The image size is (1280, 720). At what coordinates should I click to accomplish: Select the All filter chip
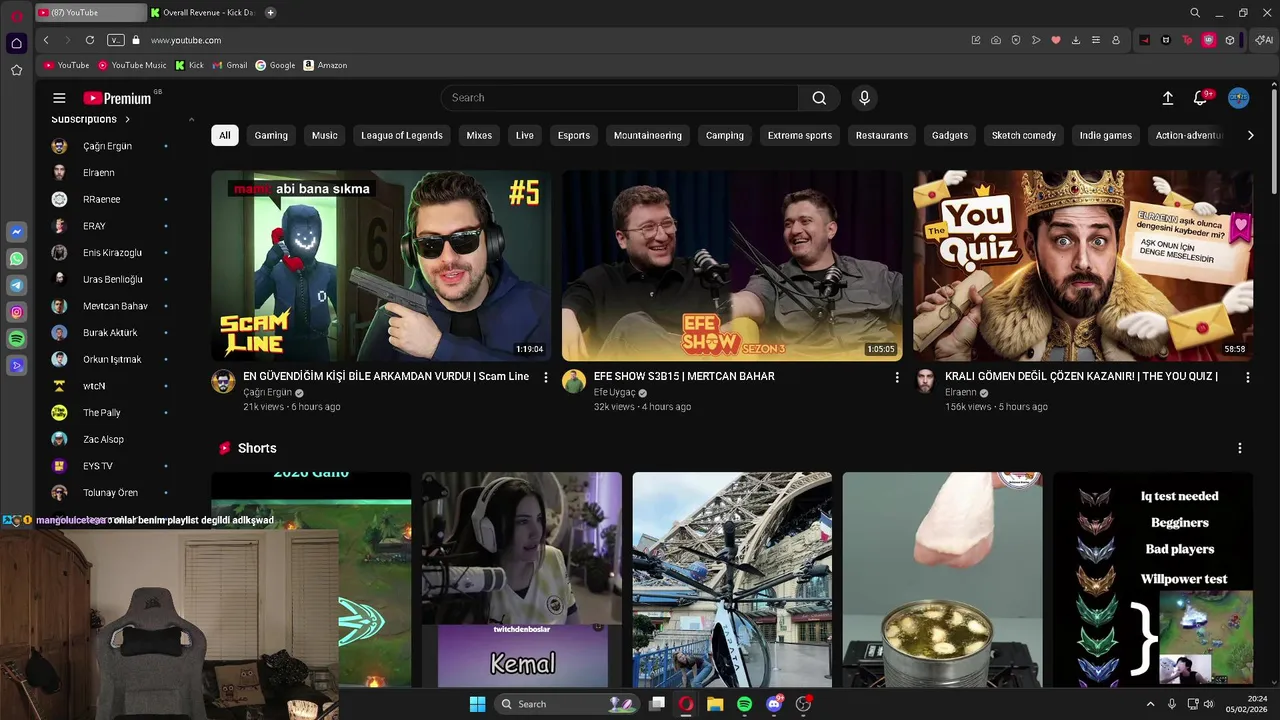225,135
